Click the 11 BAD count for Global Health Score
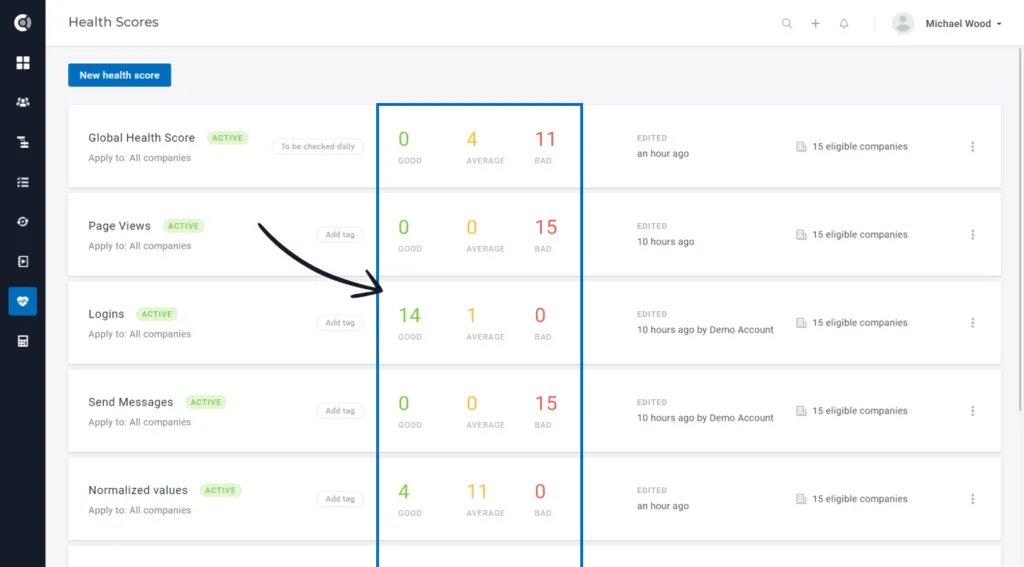1024x567 pixels. click(x=545, y=139)
